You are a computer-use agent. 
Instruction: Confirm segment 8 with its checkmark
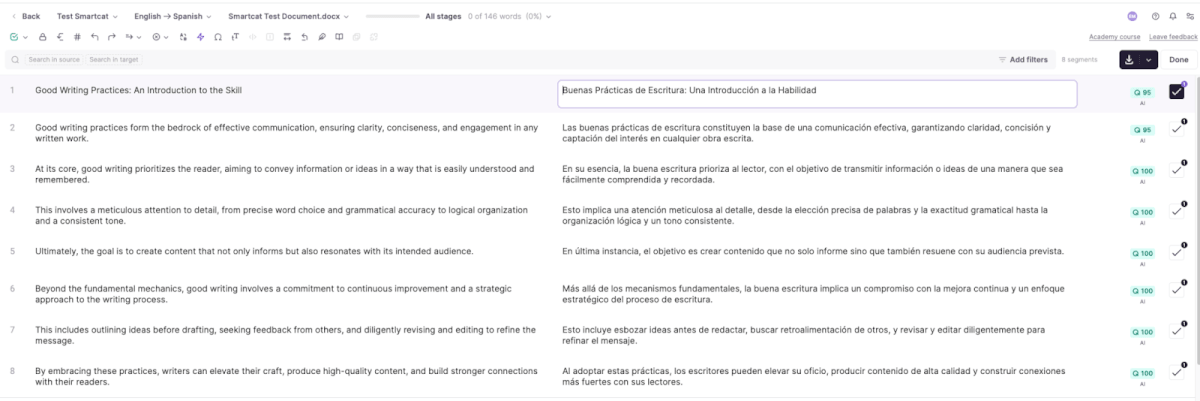click(x=1177, y=372)
